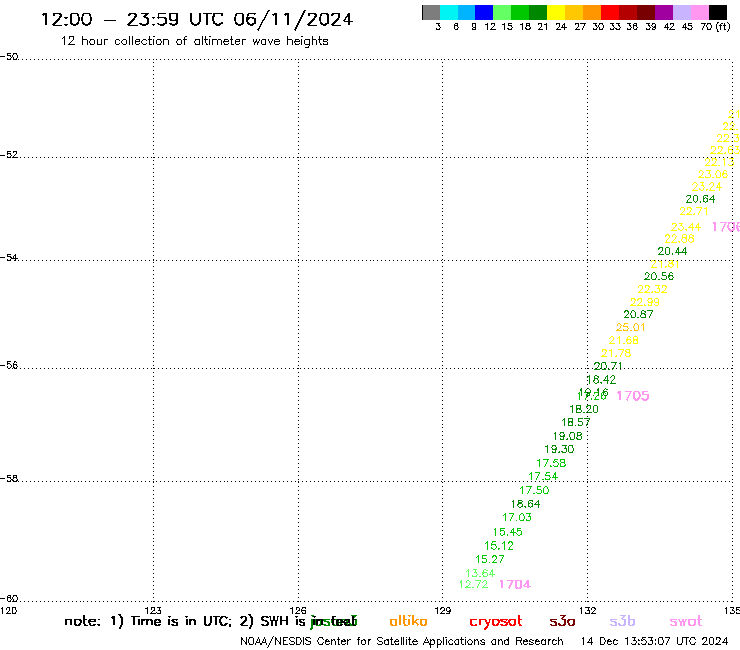Click the black swatch ending the legend
The image size is (740, 650).
click(x=718, y=12)
